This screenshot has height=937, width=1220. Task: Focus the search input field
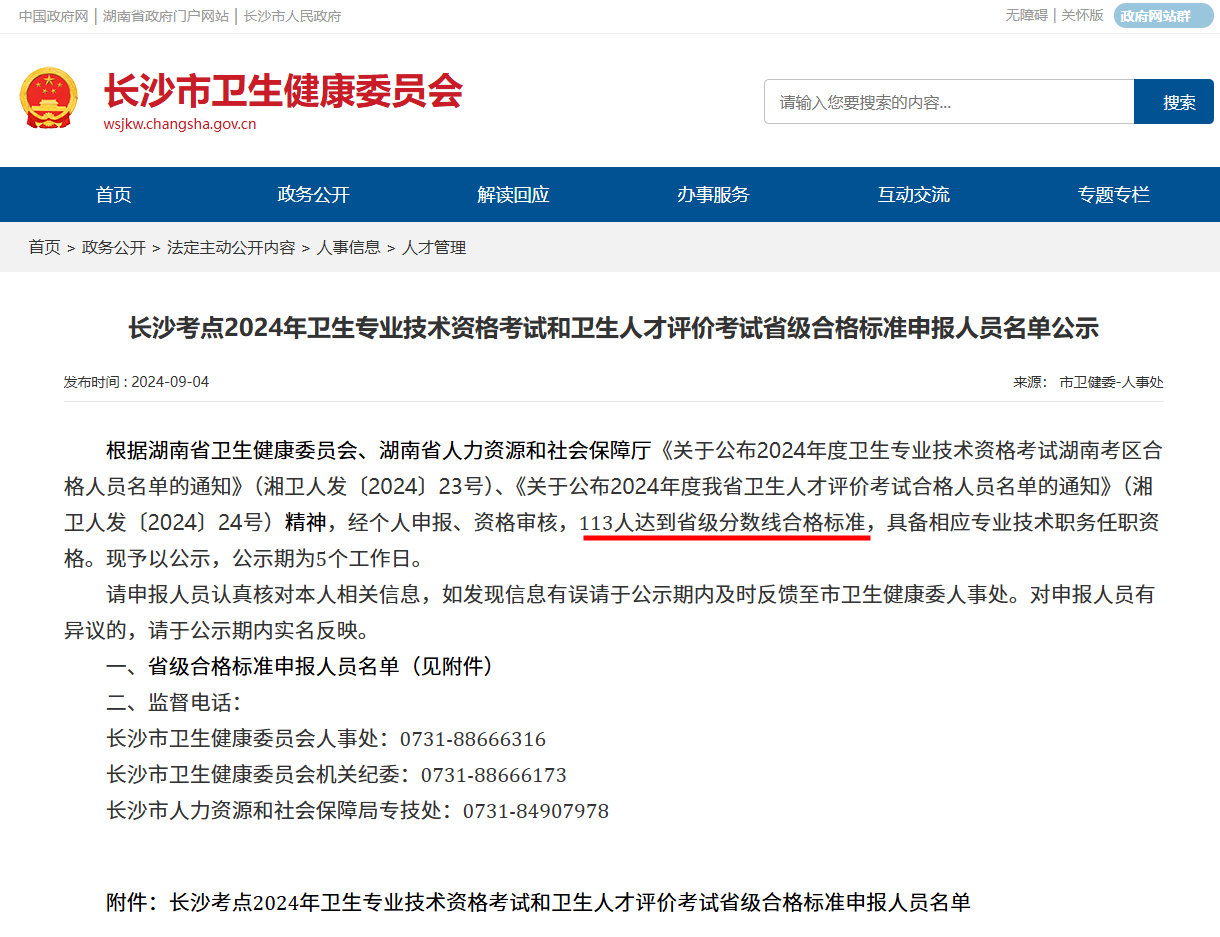pyautogui.click(x=948, y=102)
